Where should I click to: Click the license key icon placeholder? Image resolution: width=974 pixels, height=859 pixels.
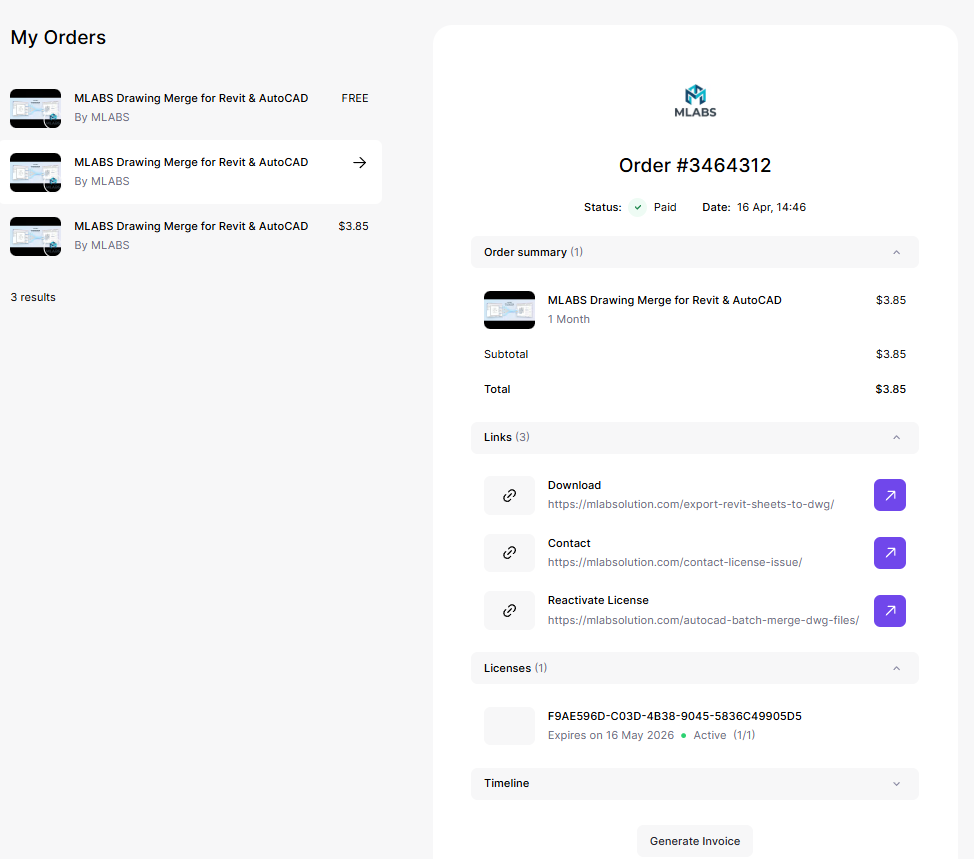[509, 725]
